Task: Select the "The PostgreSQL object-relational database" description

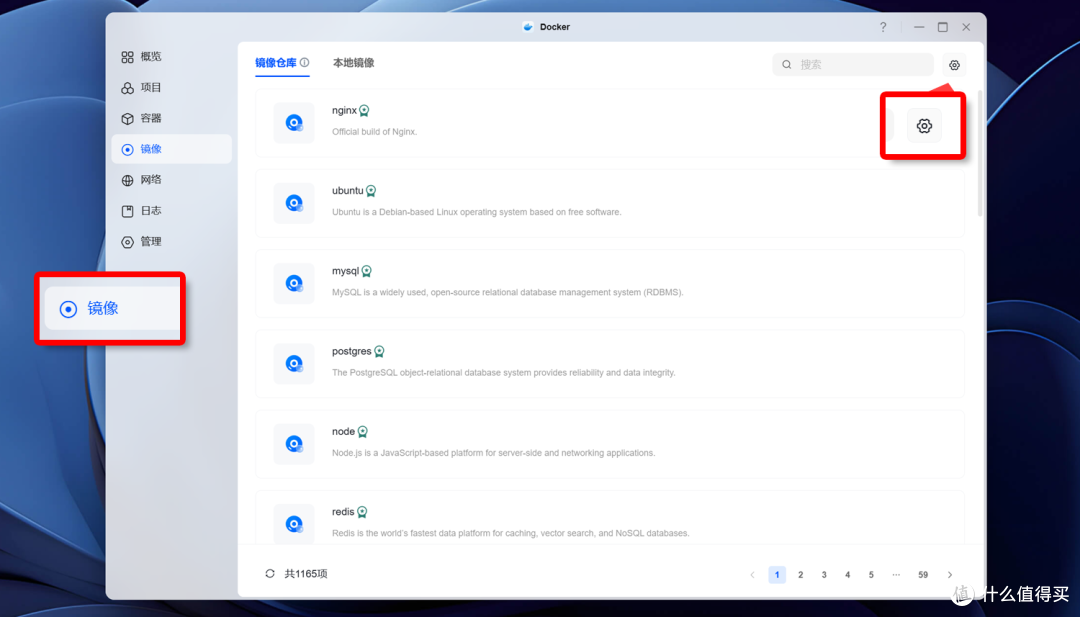Action: 503,373
